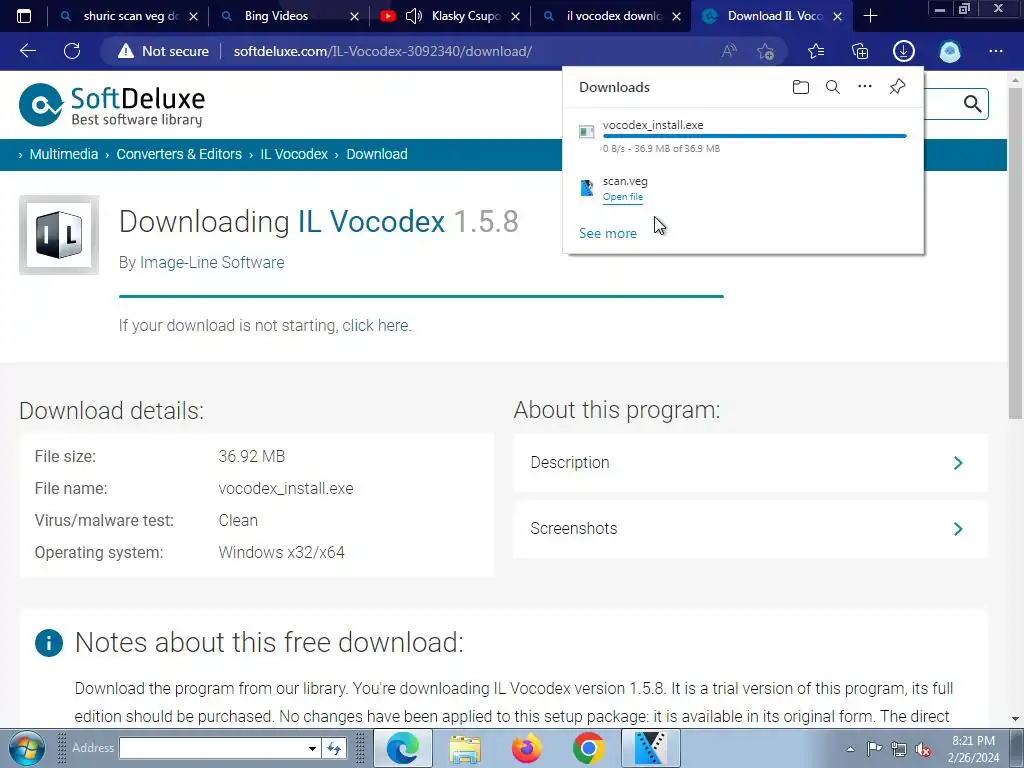Viewport: 1024px width, 768px height.
Task: Open the Windows Start button
Action: pyautogui.click(x=27, y=748)
